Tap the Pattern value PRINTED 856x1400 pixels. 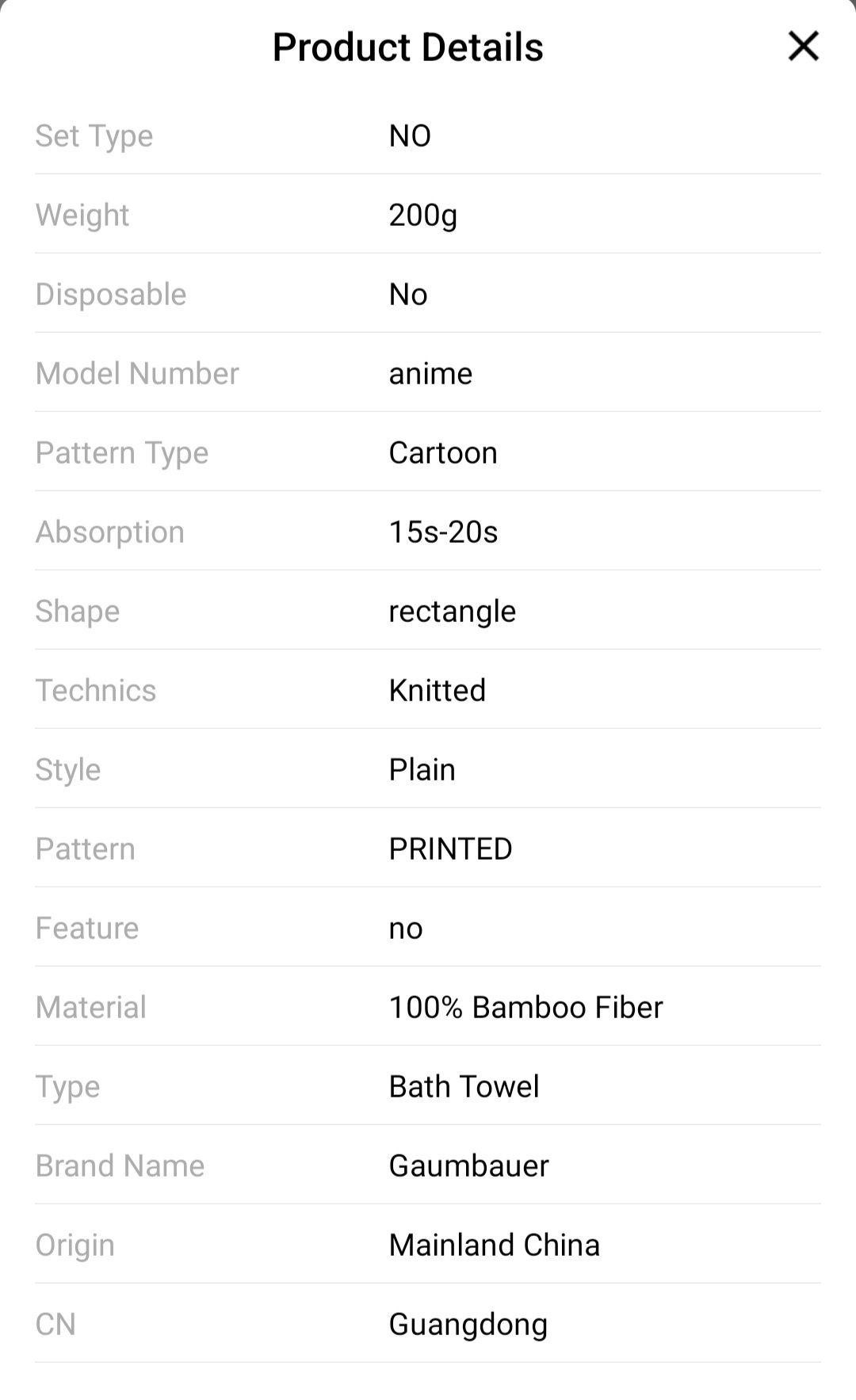pos(450,849)
